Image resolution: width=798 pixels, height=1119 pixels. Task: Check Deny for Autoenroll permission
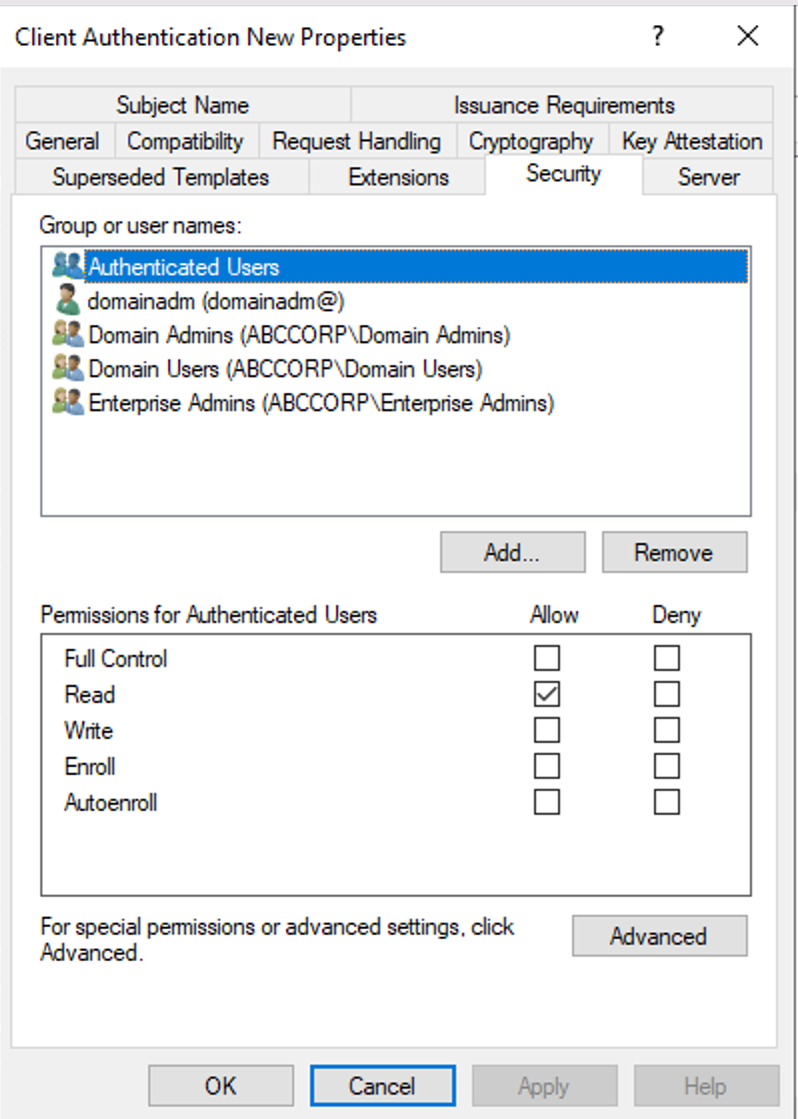click(667, 802)
